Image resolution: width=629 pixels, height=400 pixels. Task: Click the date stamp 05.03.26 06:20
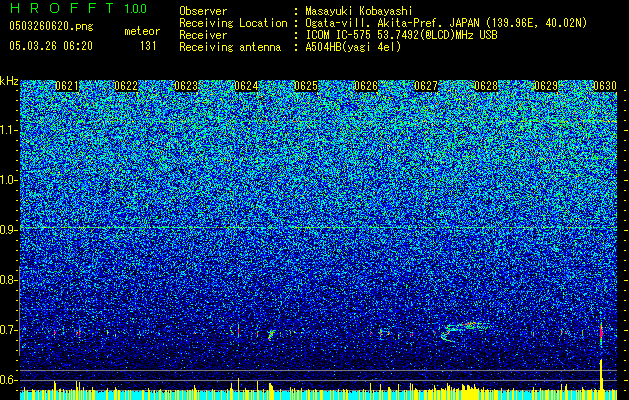point(51,46)
